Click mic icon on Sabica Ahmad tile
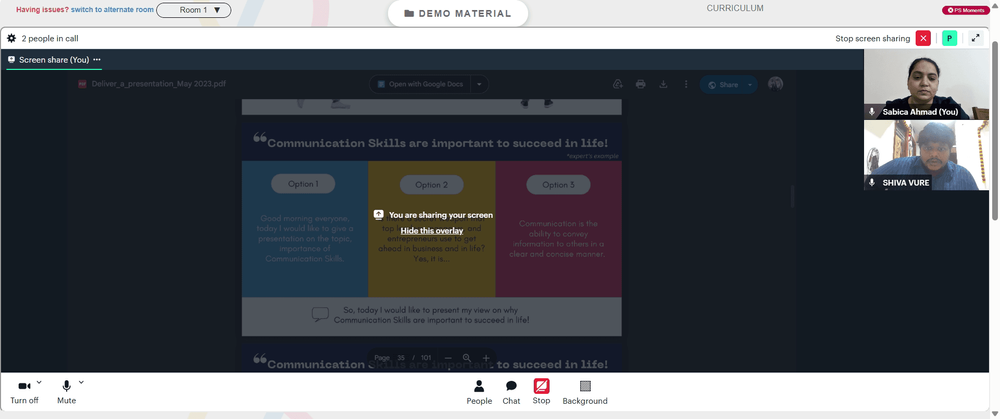Screen dimensions: 1000x419 pos(872,112)
